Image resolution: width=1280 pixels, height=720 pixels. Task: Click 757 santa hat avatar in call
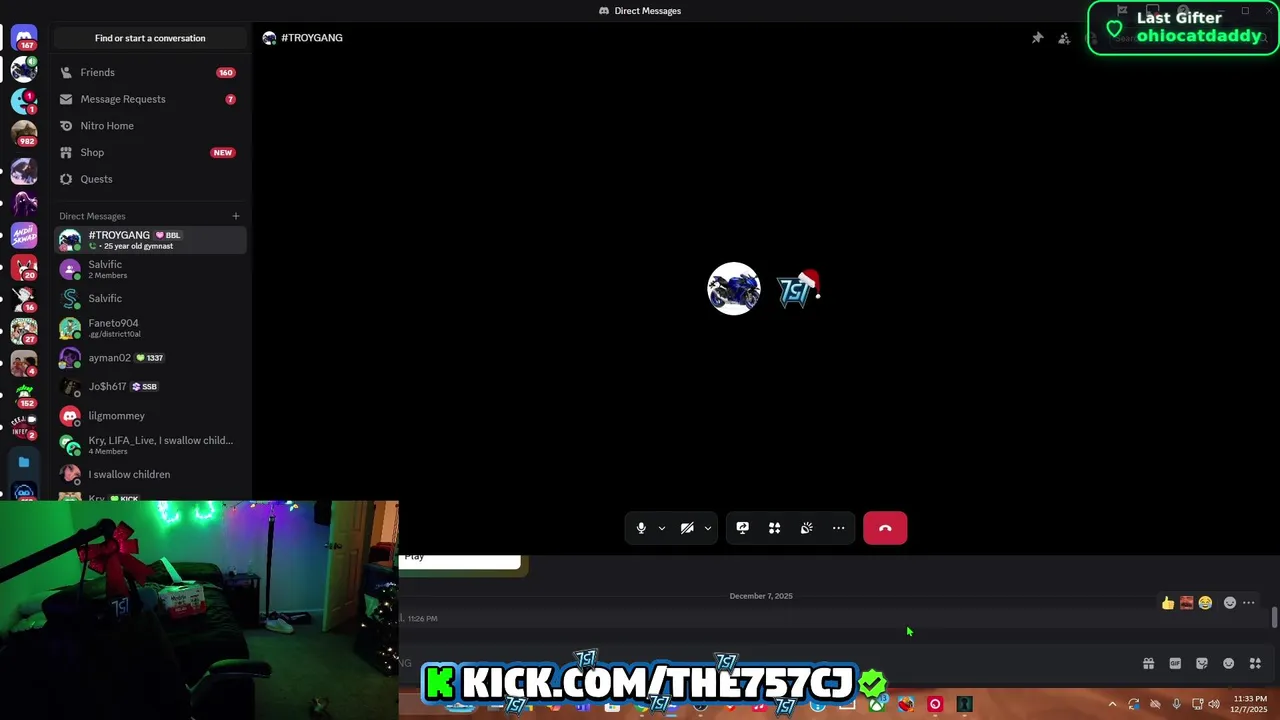pos(797,289)
